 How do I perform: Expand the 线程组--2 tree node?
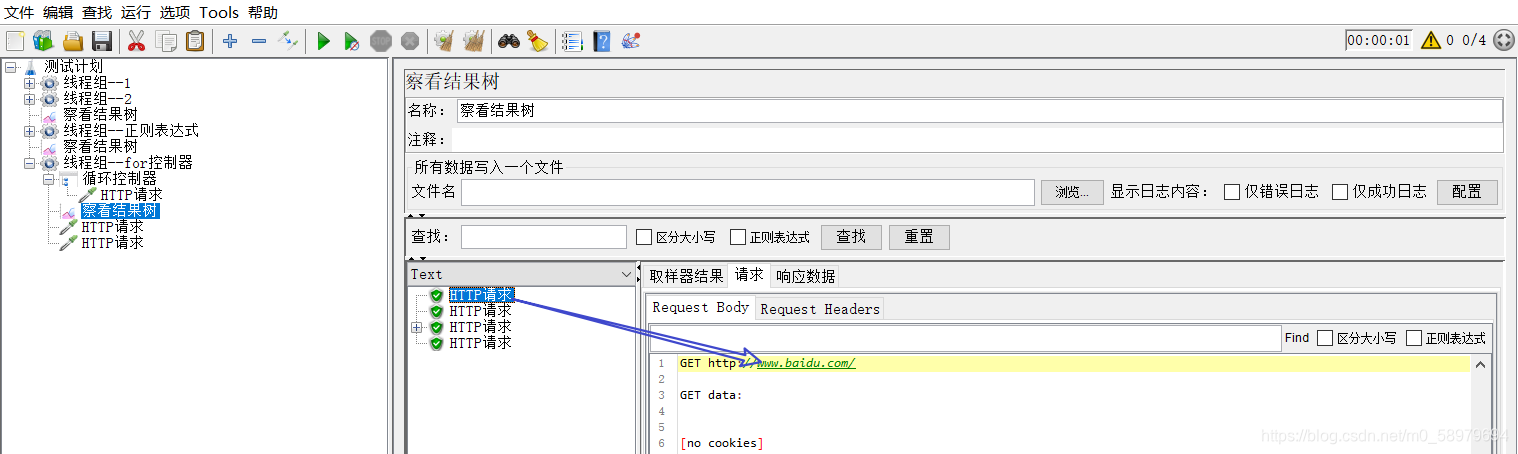29,99
